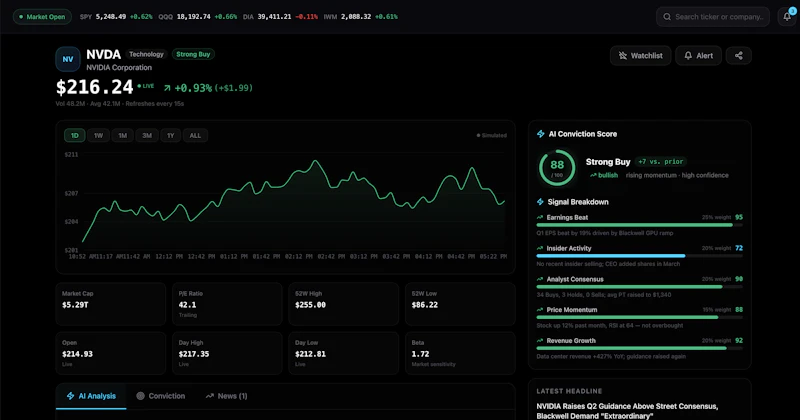Image resolution: width=800 pixels, height=420 pixels.
Task: Click the Analyst Consensus trend icon
Action: tap(540, 279)
